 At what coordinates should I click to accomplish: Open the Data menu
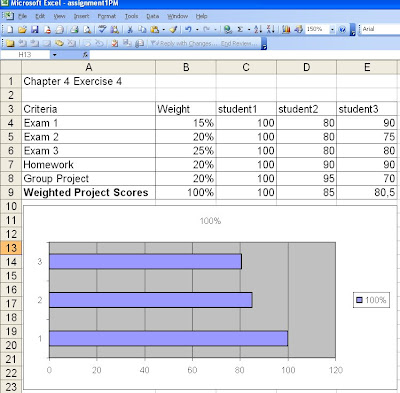click(153, 16)
